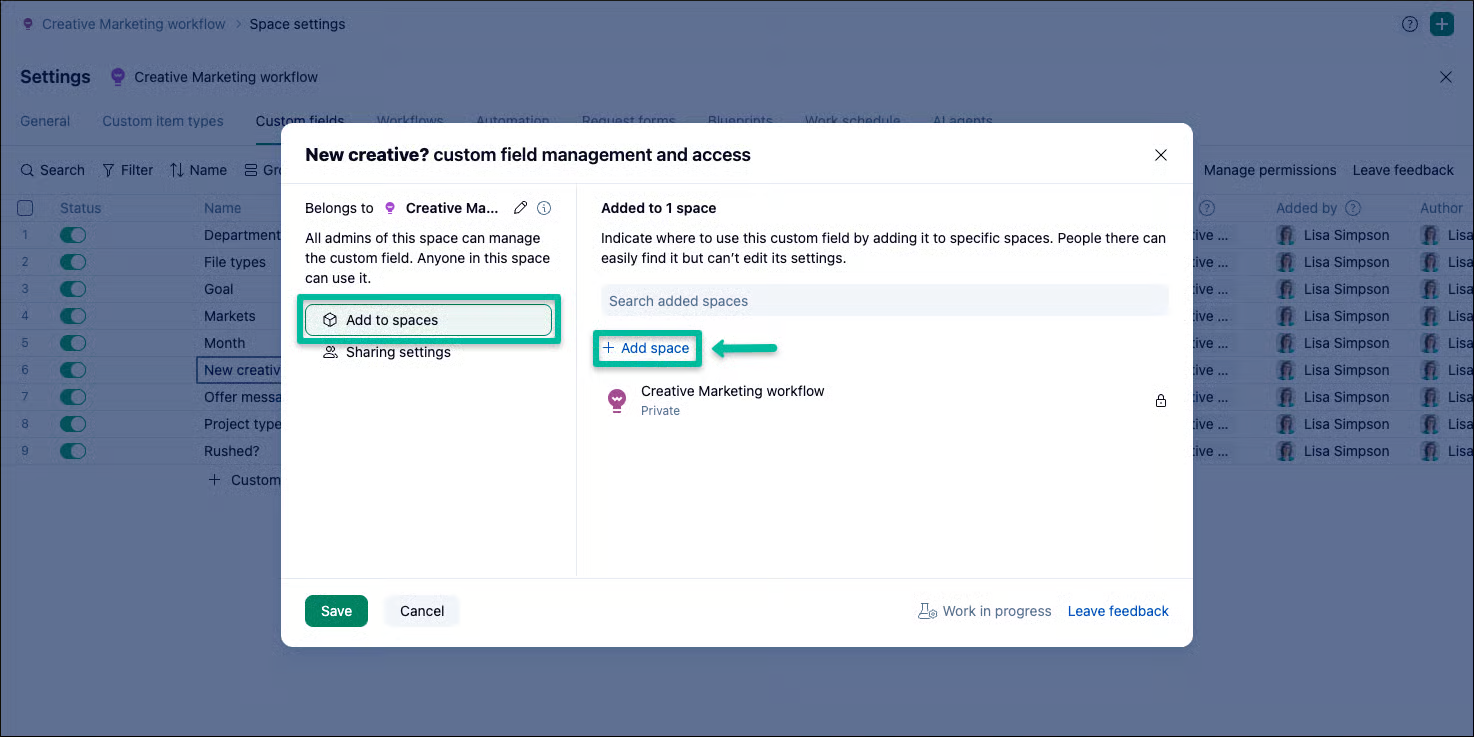The width and height of the screenshot is (1474, 737).
Task: Close the custom field management dialog
Action: click(1160, 155)
